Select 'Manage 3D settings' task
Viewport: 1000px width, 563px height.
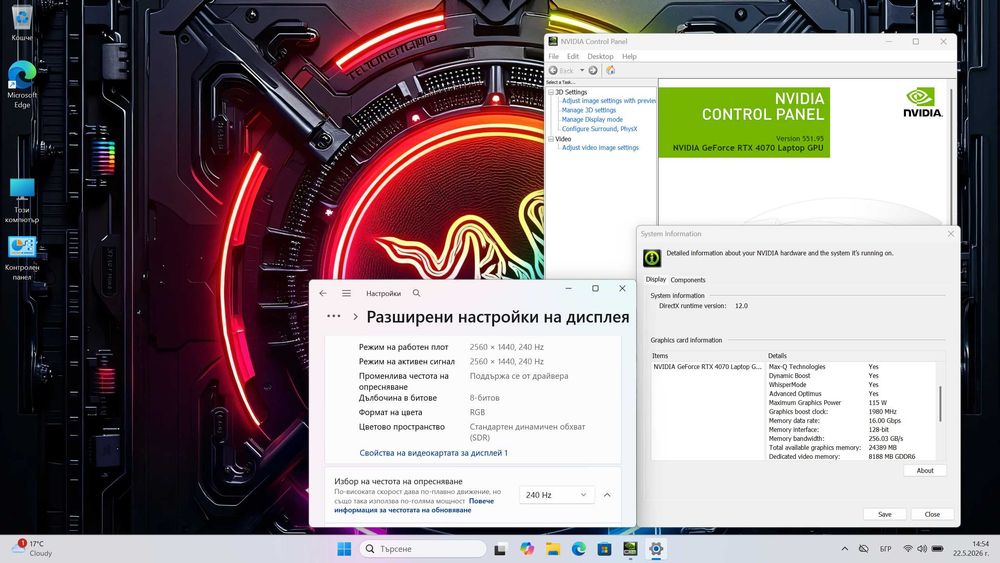589,110
